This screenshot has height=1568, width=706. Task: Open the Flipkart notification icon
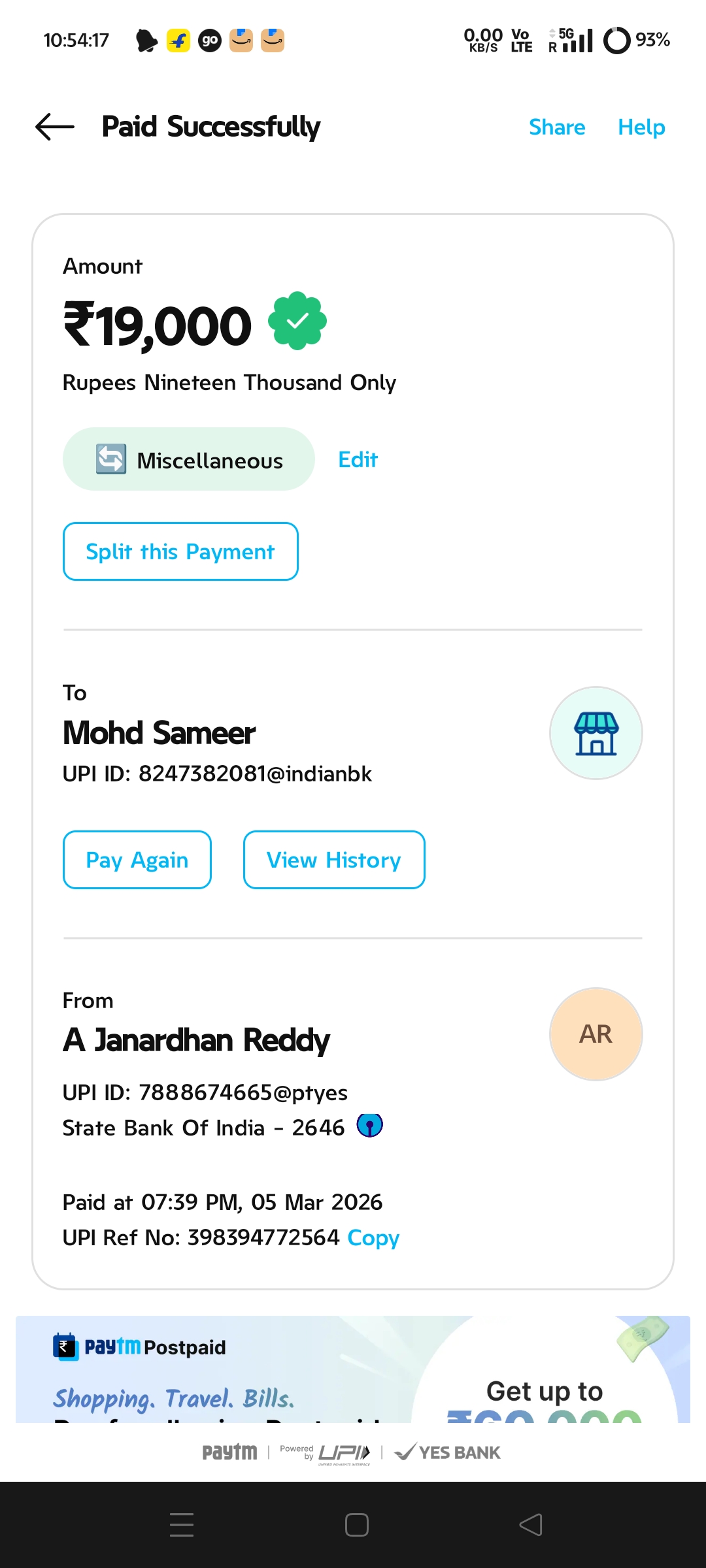pos(178,41)
